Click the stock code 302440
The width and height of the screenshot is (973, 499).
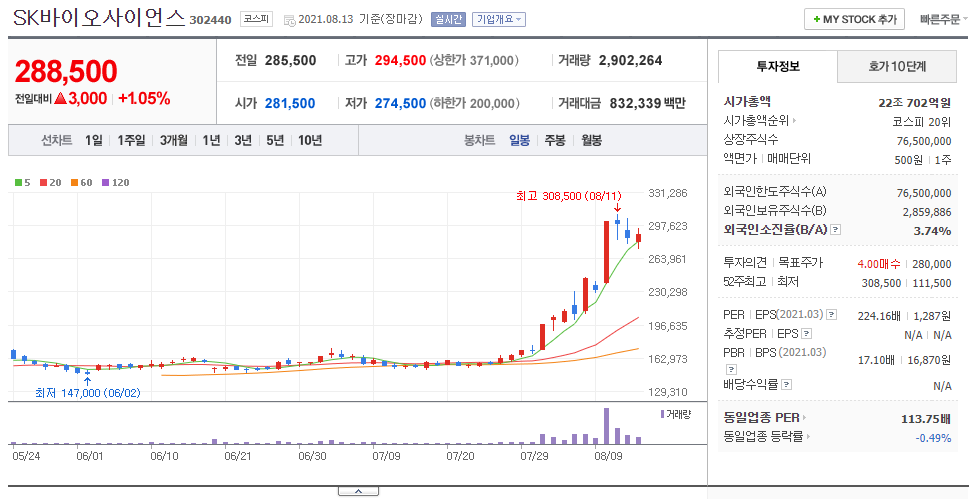[x=210, y=20]
